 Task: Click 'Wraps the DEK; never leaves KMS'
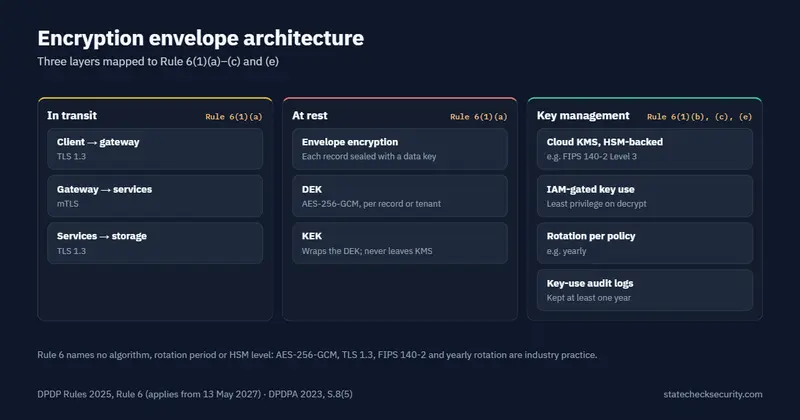tap(367, 251)
